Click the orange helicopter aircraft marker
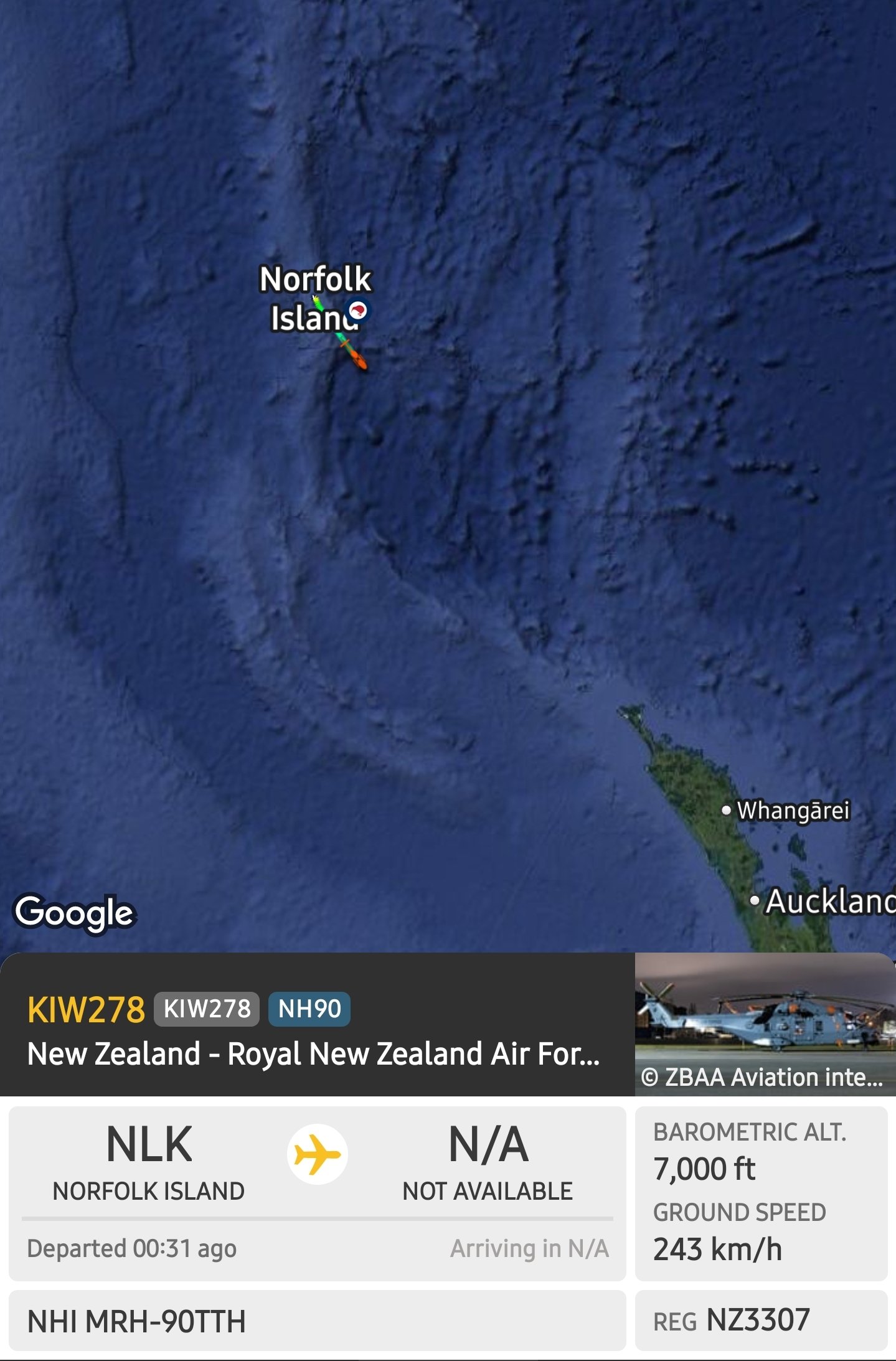Viewport: 896px width, 1361px height. (x=357, y=359)
